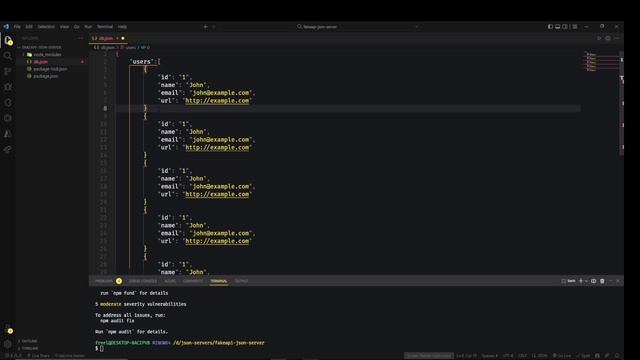
Task: Switch to the Output panel tab
Action: pos(241,281)
